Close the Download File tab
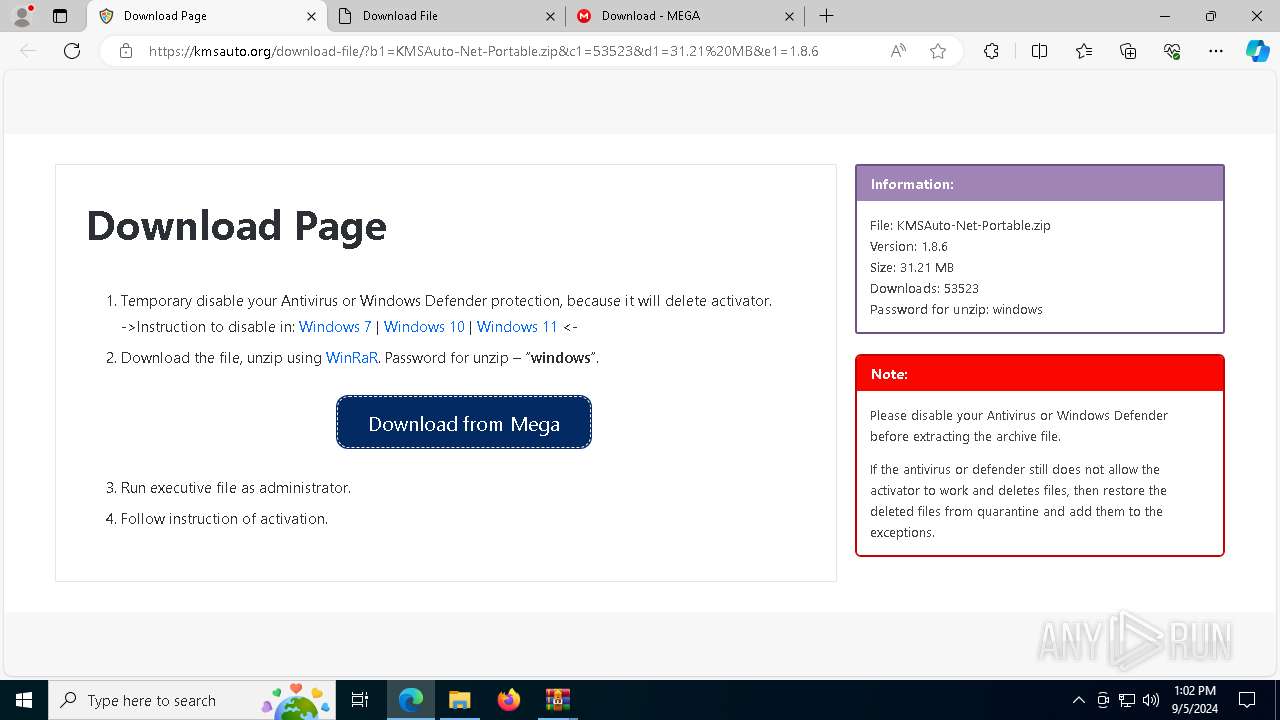 [551, 16]
